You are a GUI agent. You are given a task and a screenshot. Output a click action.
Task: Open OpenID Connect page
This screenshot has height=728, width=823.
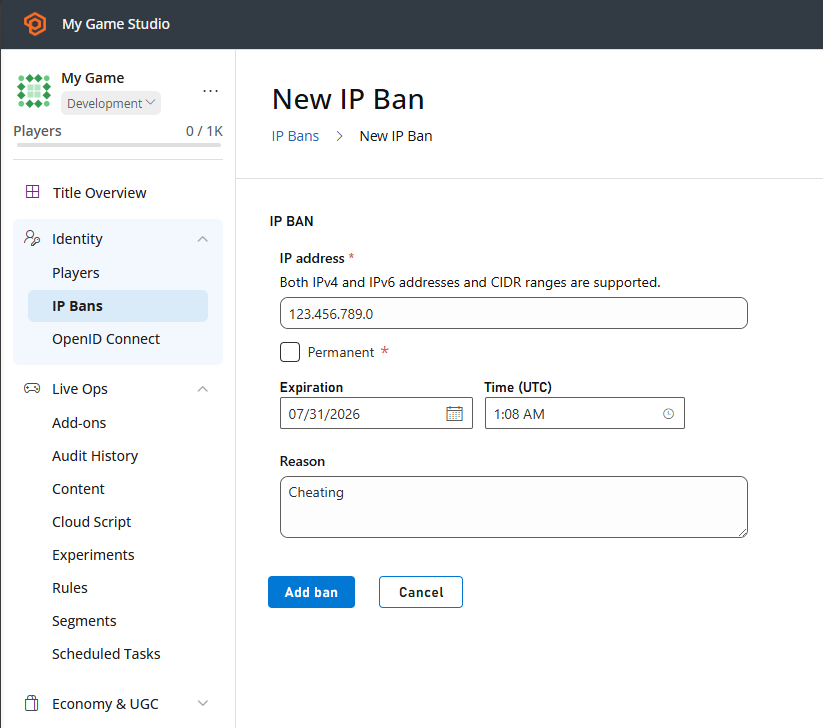[x=106, y=339]
